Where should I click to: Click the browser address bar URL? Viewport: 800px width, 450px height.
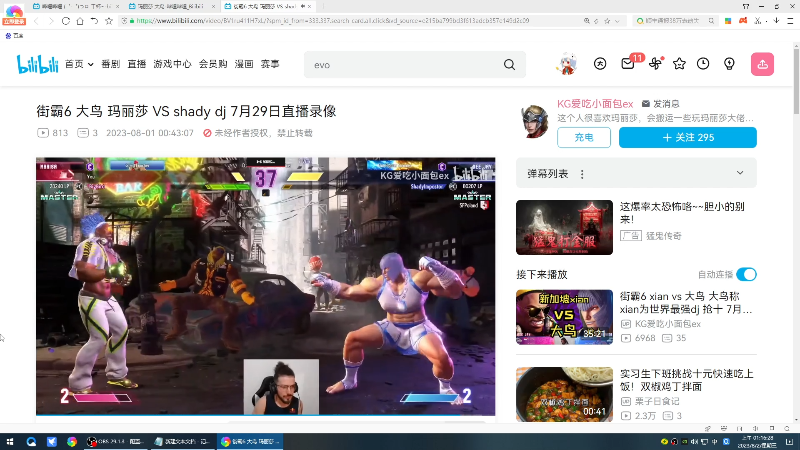[333, 21]
